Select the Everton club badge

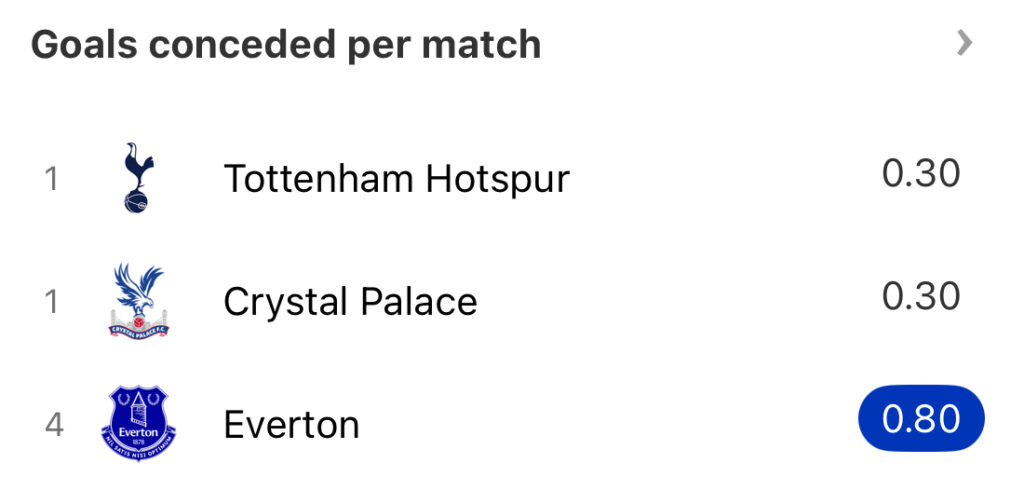coord(138,423)
